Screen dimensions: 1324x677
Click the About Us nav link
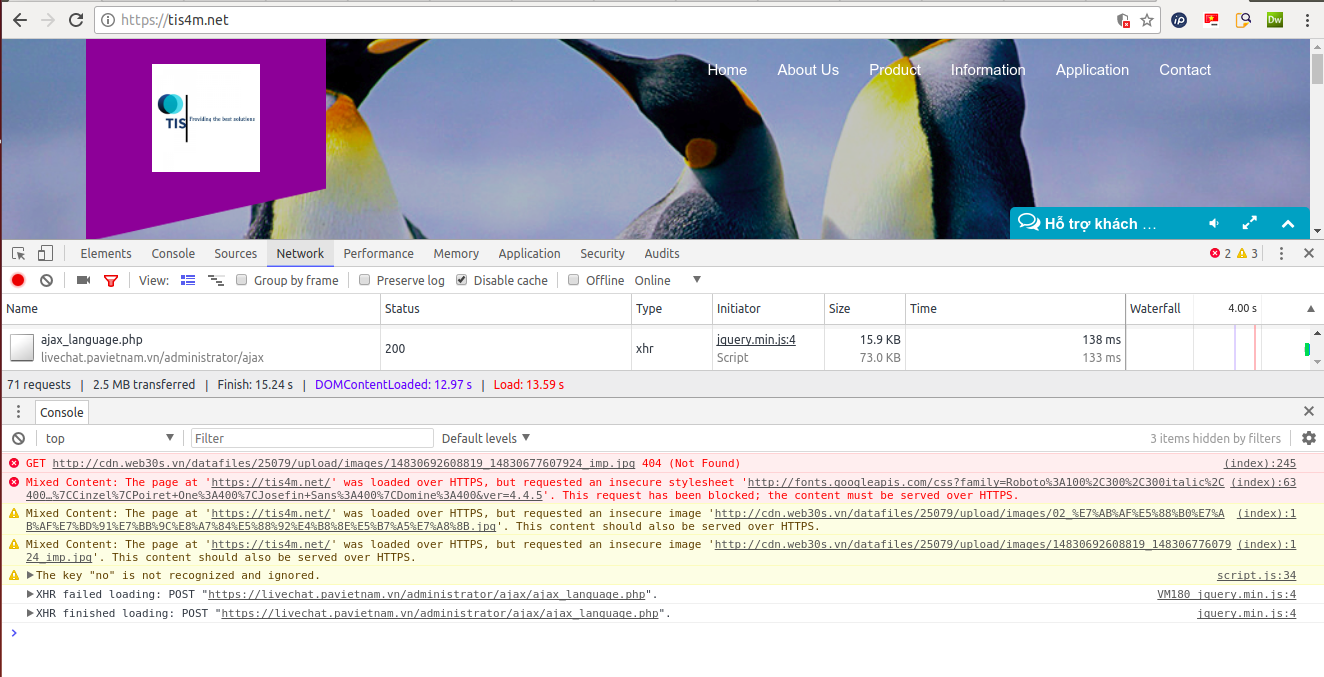coord(808,70)
